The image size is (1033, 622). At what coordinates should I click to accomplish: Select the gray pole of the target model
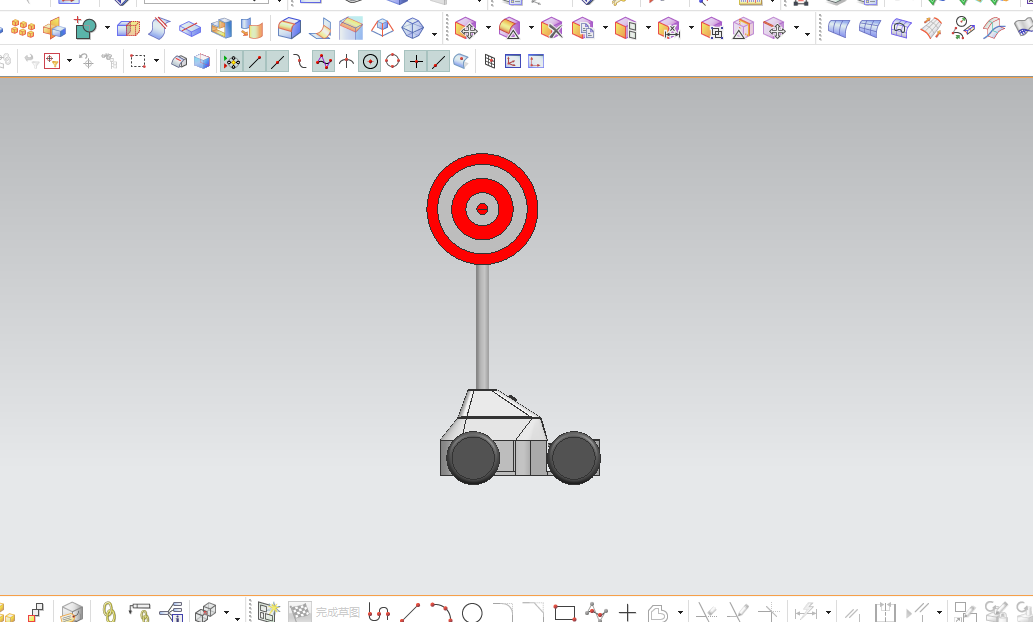482,326
